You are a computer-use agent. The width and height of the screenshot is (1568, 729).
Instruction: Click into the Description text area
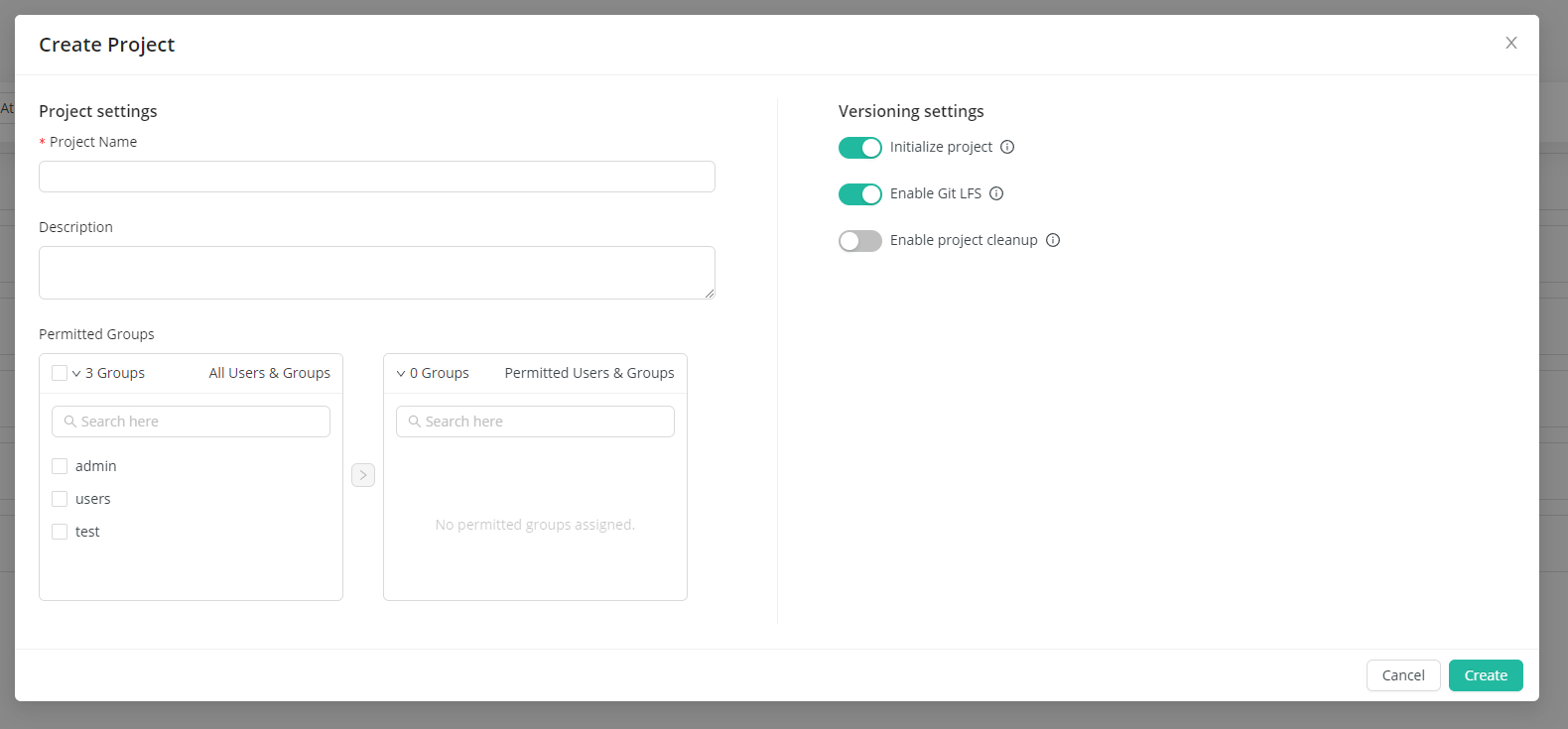coord(377,273)
